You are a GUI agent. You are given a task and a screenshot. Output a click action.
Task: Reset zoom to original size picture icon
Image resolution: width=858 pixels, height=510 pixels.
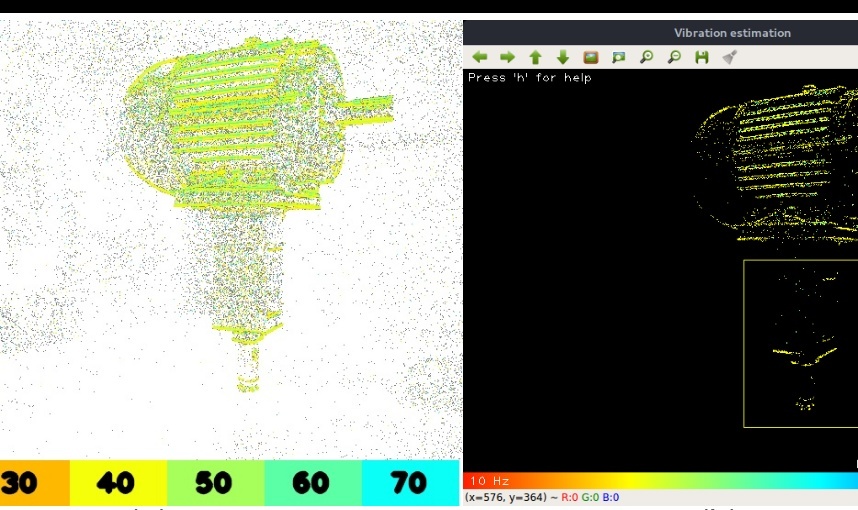click(x=590, y=57)
